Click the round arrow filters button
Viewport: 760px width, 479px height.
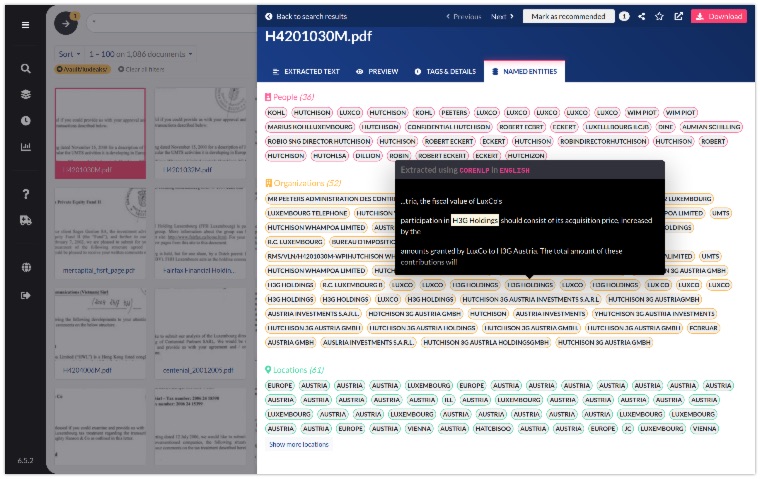pyautogui.click(x=66, y=23)
